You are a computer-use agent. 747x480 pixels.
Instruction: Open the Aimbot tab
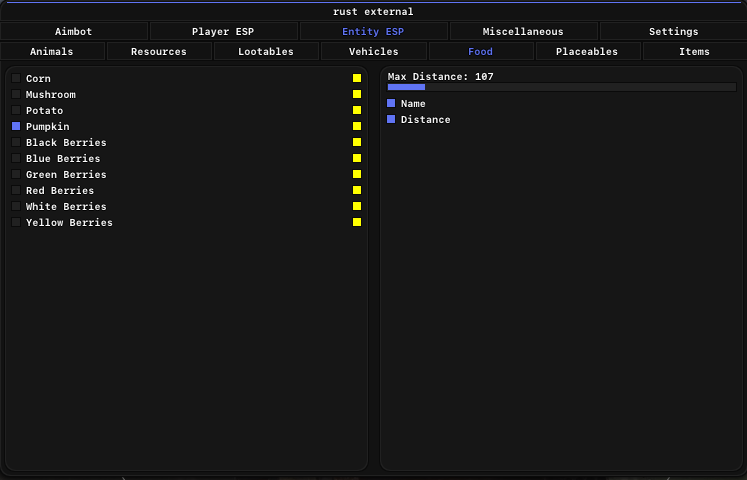74,31
